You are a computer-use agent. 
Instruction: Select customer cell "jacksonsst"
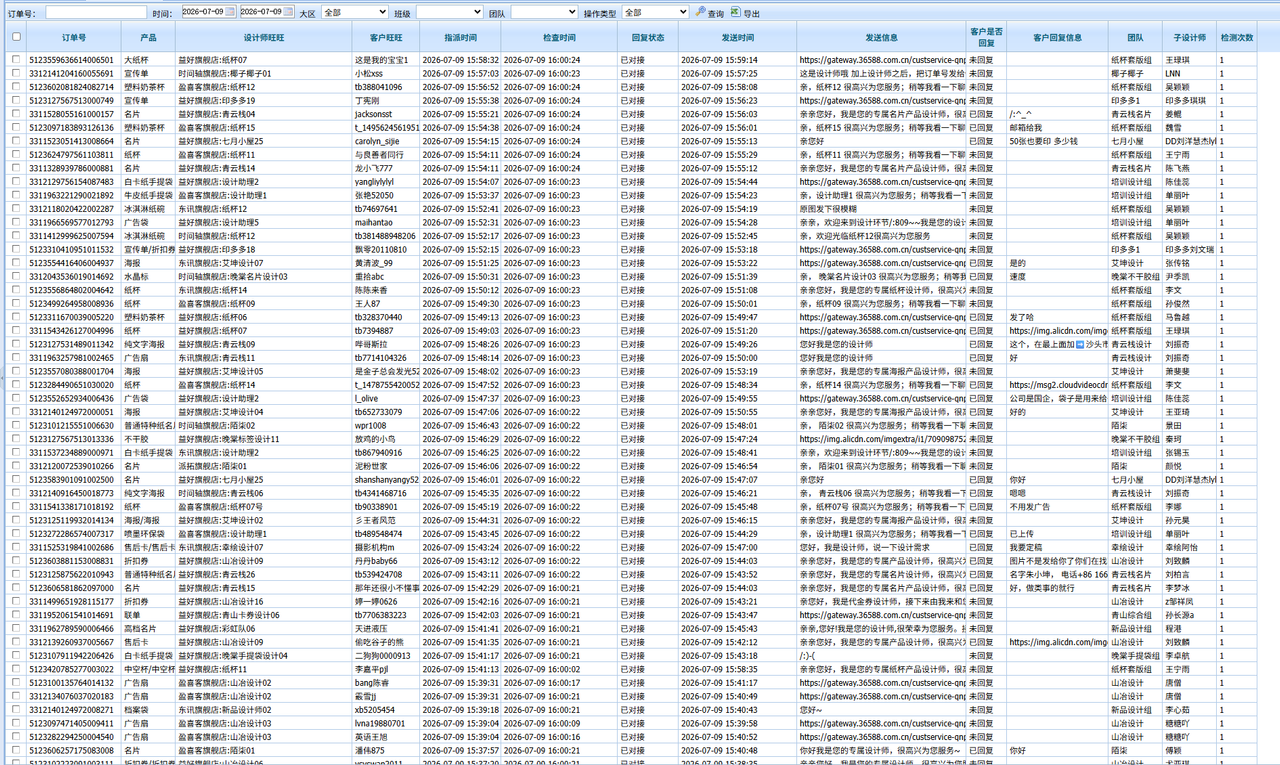(x=387, y=114)
